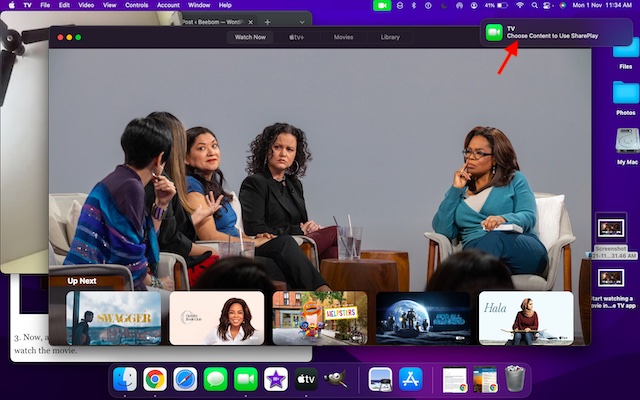This screenshot has height=400, width=640.
Task: Close the Beebom WordPress browser tab
Action: pyautogui.click(x=251, y=22)
